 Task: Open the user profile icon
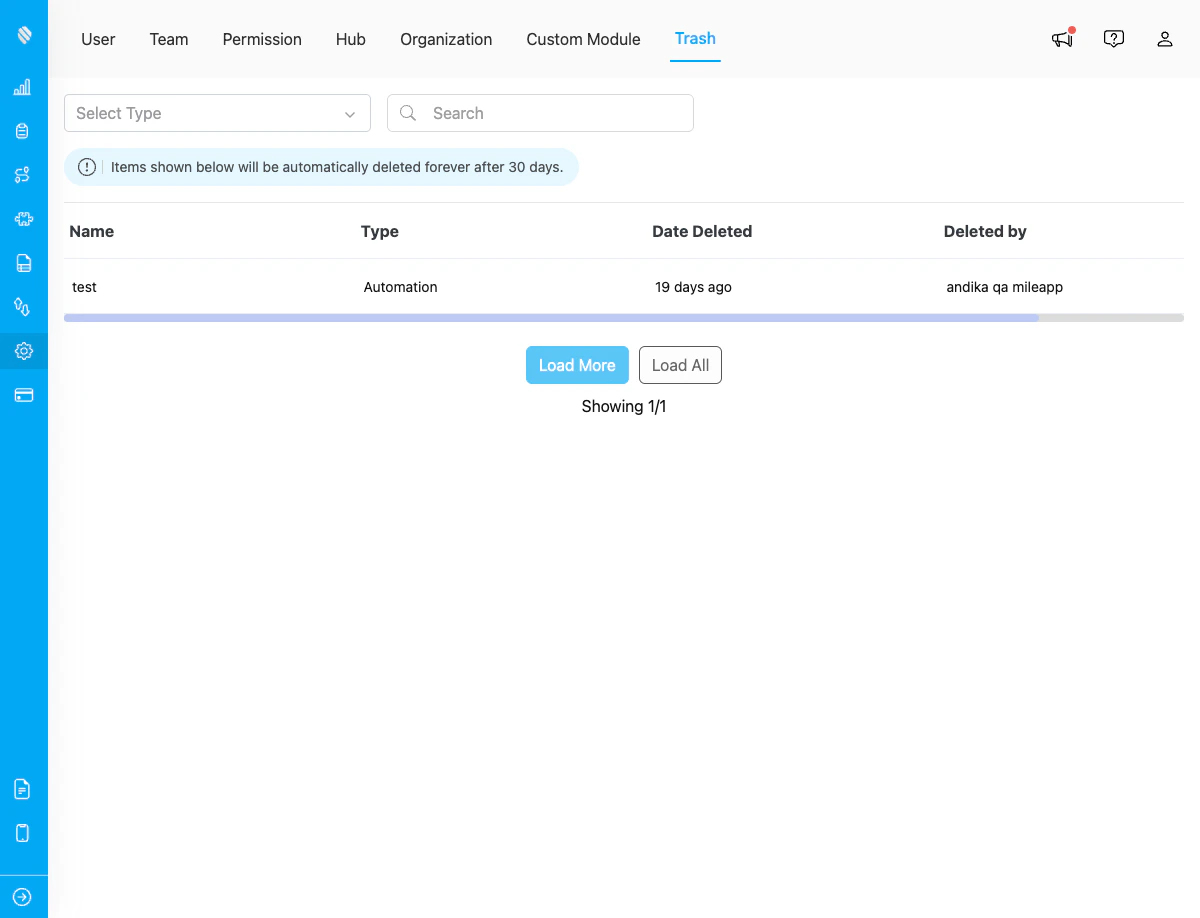(x=1165, y=39)
